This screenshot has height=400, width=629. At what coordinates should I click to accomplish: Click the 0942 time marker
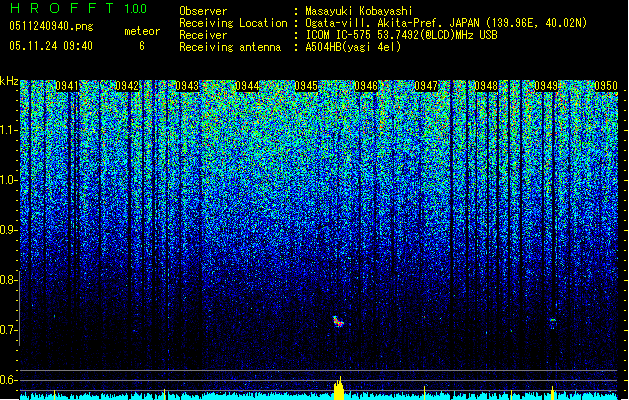(x=127, y=86)
